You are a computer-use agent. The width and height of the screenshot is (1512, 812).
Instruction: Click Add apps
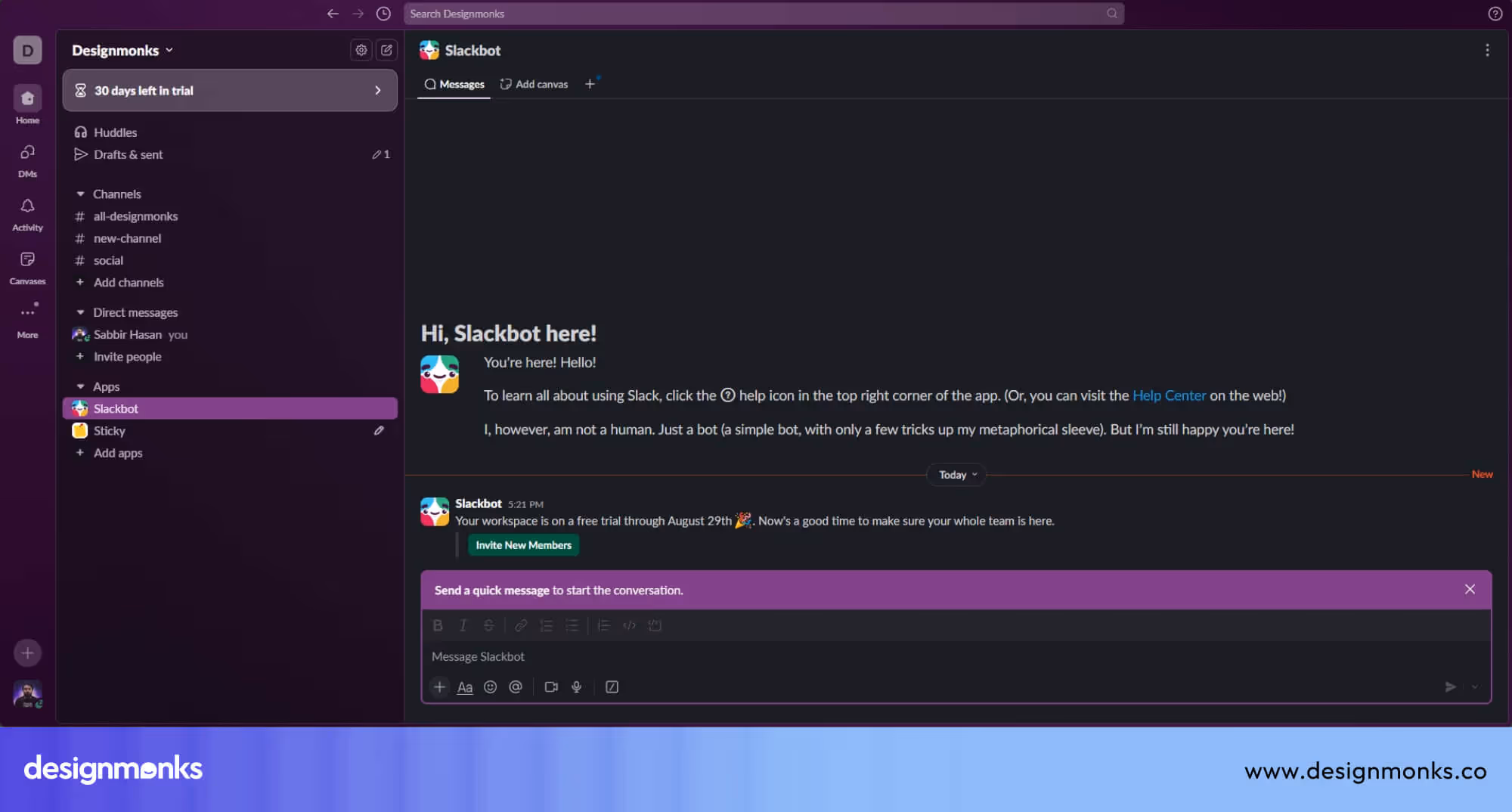(230, 453)
